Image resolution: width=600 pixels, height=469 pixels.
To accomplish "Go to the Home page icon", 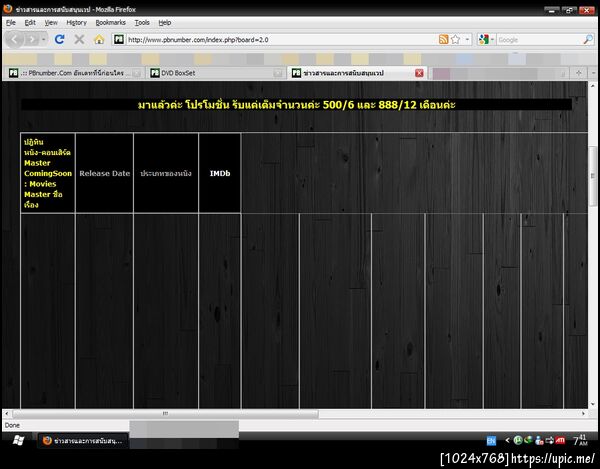I will pos(99,39).
